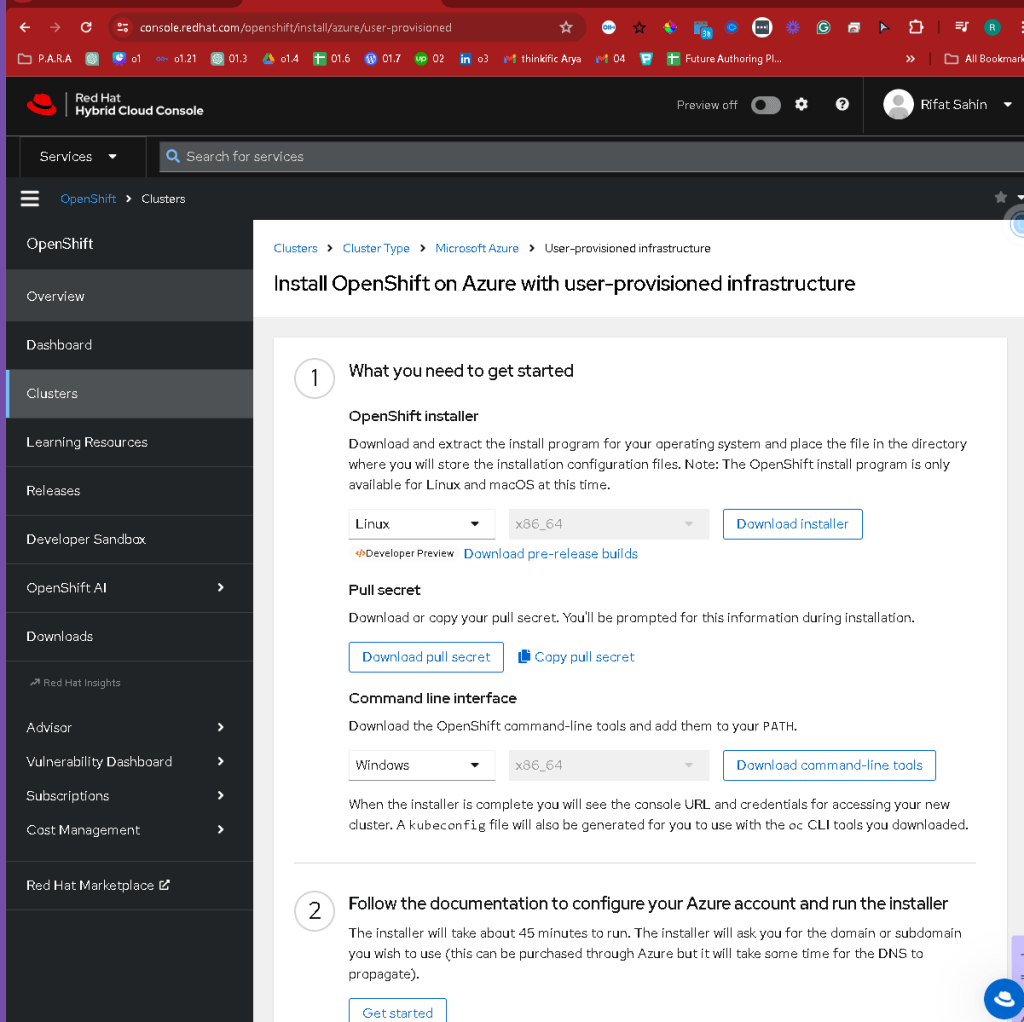This screenshot has width=1024, height=1022.
Task: Show hidden bookmarks with the double chevron
Action: (x=910, y=59)
